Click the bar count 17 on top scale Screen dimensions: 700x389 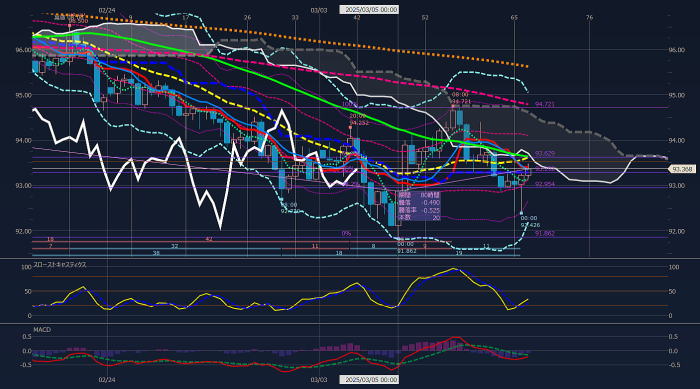pyautogui.click(x=186, y=17)
